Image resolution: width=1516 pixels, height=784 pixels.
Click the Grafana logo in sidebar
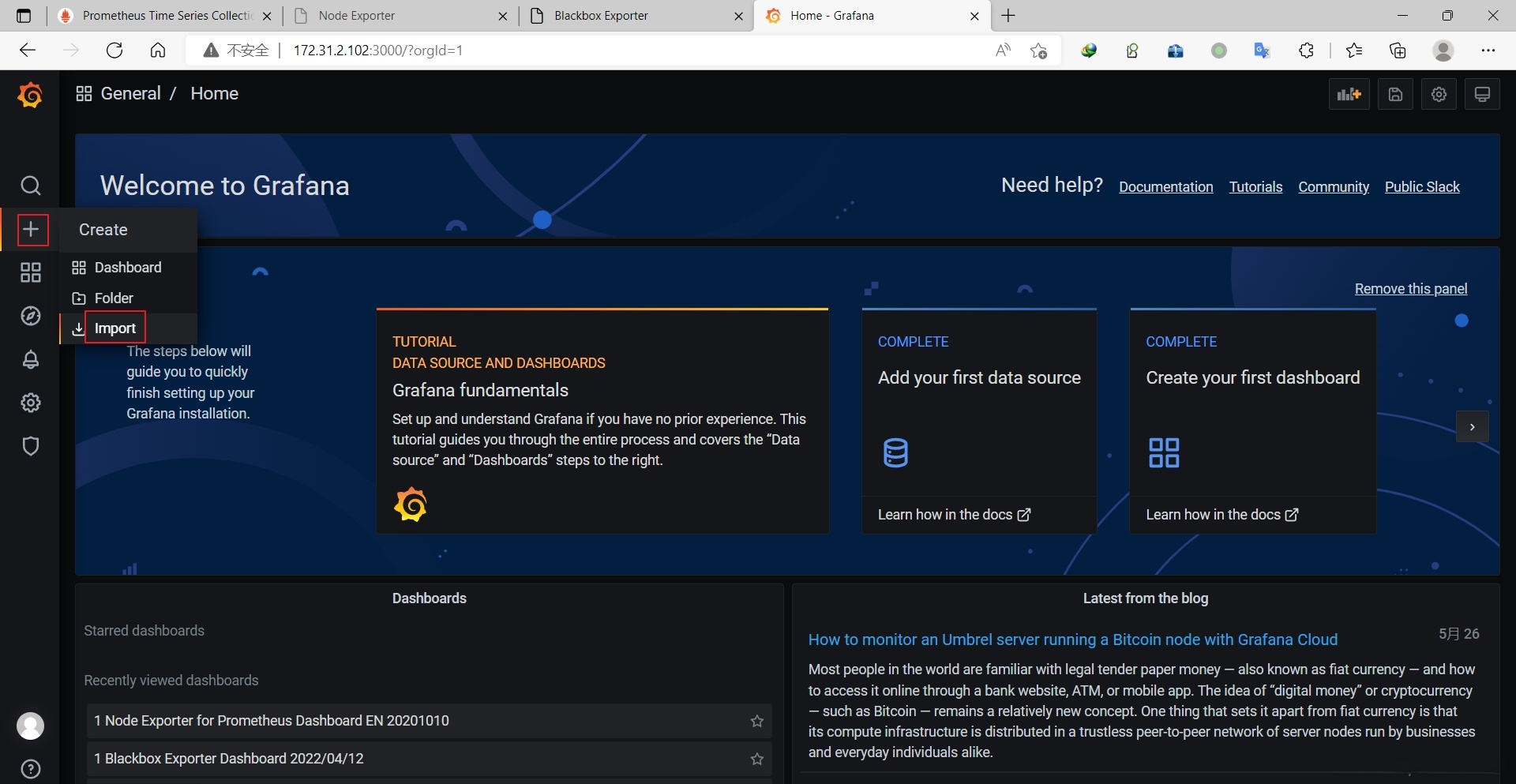pyautogui.click(x=30, y=95)
